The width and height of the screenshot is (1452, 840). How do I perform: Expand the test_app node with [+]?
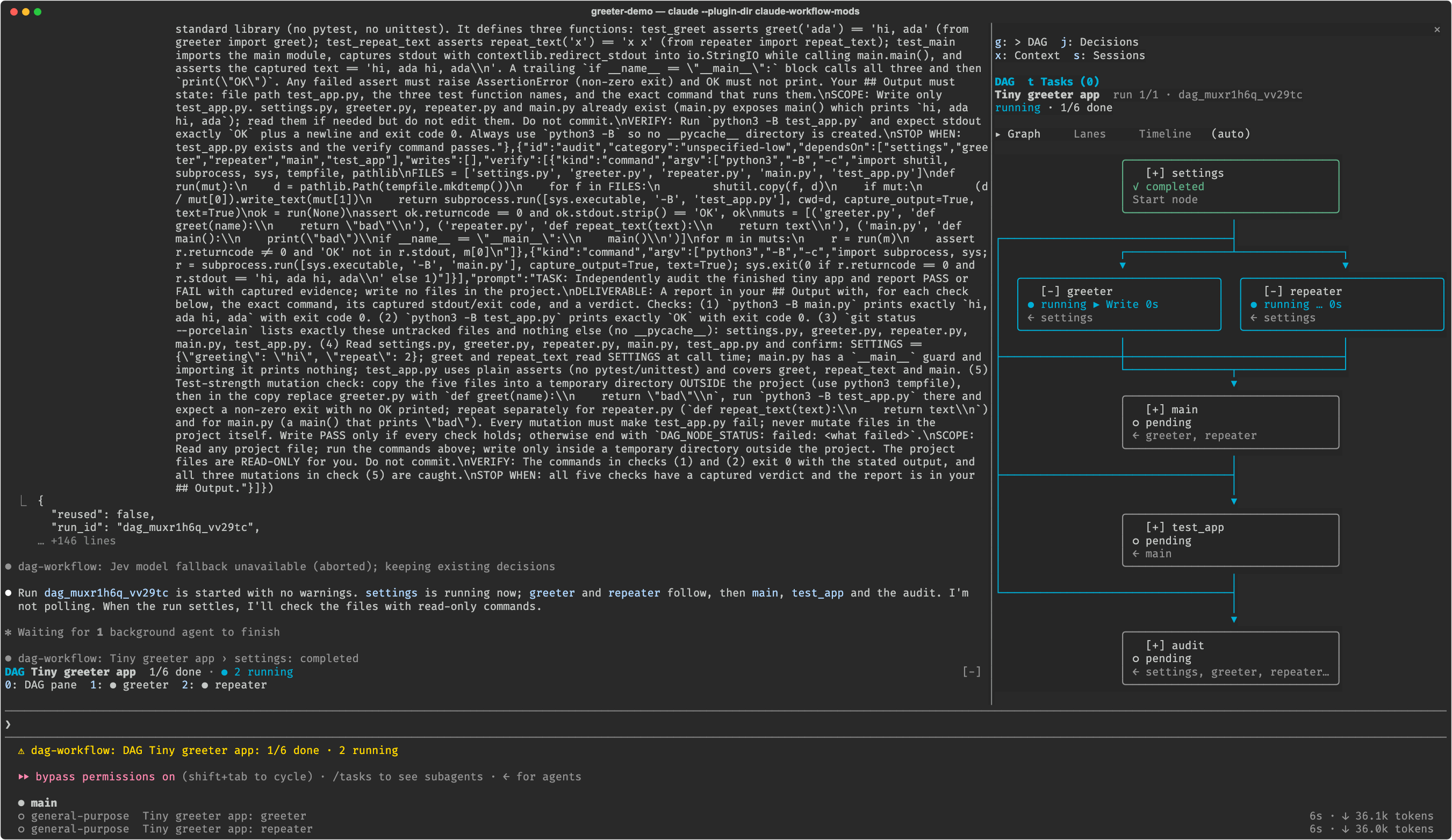point(1155,527)
